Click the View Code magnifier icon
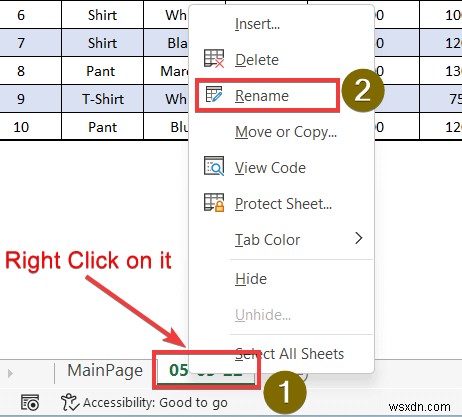462x417 pixels. [x=214, y=166]
